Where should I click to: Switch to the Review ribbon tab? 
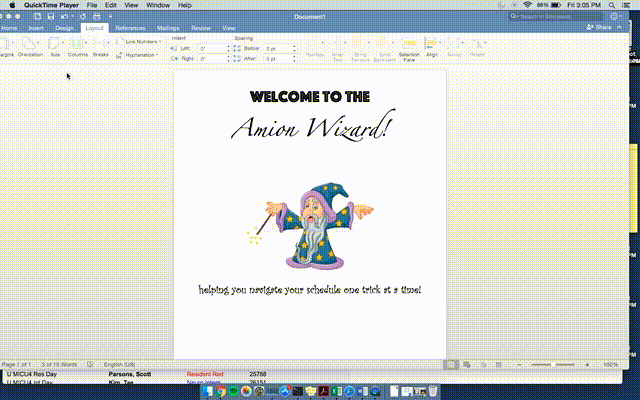pos(201,28)
